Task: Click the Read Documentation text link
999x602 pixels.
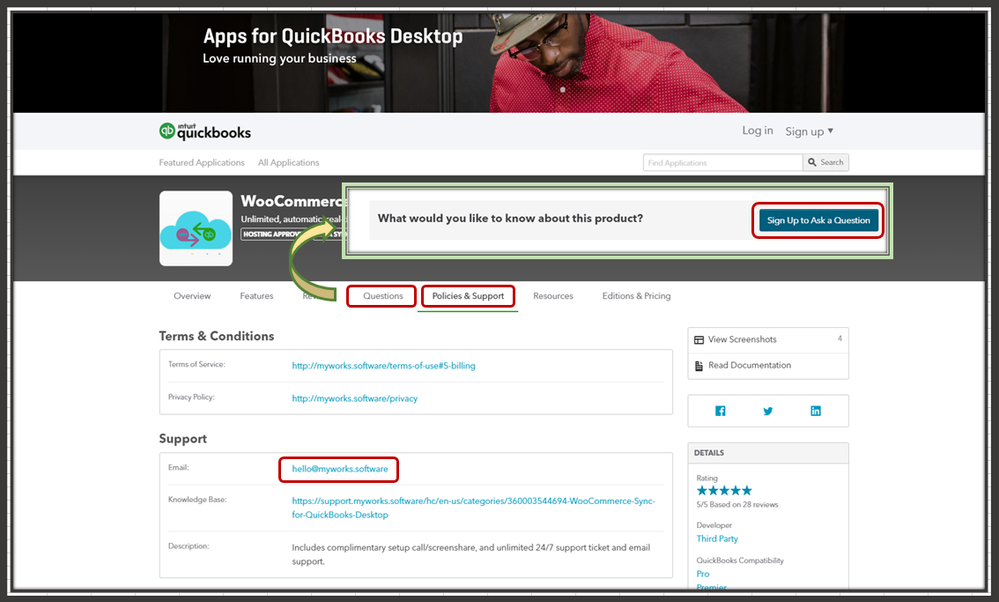Action: [749, 365]
